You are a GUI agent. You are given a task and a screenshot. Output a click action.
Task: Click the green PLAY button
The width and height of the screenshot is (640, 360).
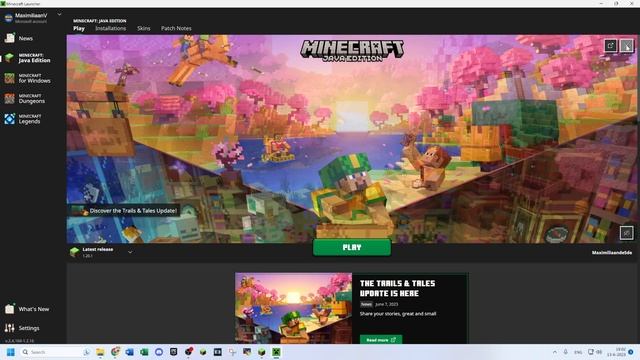(352, 247)
